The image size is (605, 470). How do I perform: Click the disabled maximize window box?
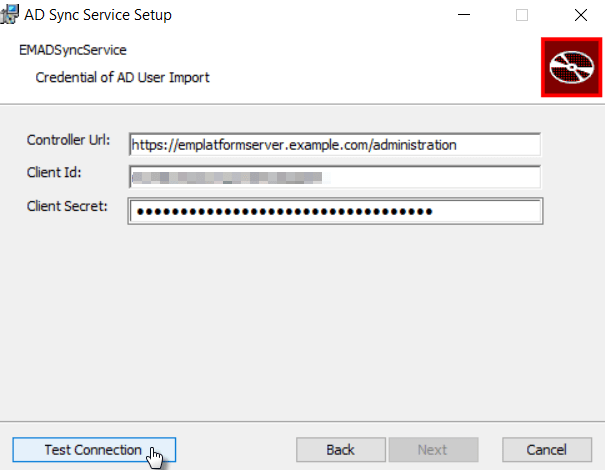coord(522,15)
